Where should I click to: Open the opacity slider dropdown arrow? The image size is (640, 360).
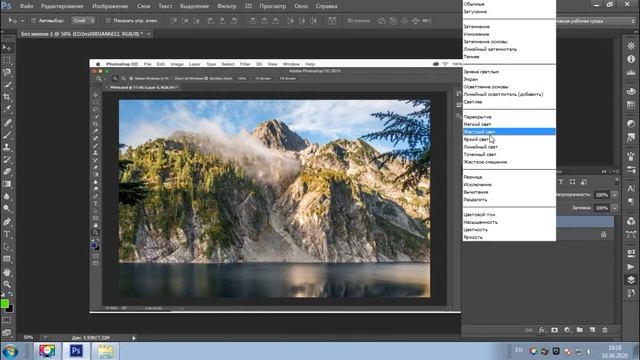[615, 195]
